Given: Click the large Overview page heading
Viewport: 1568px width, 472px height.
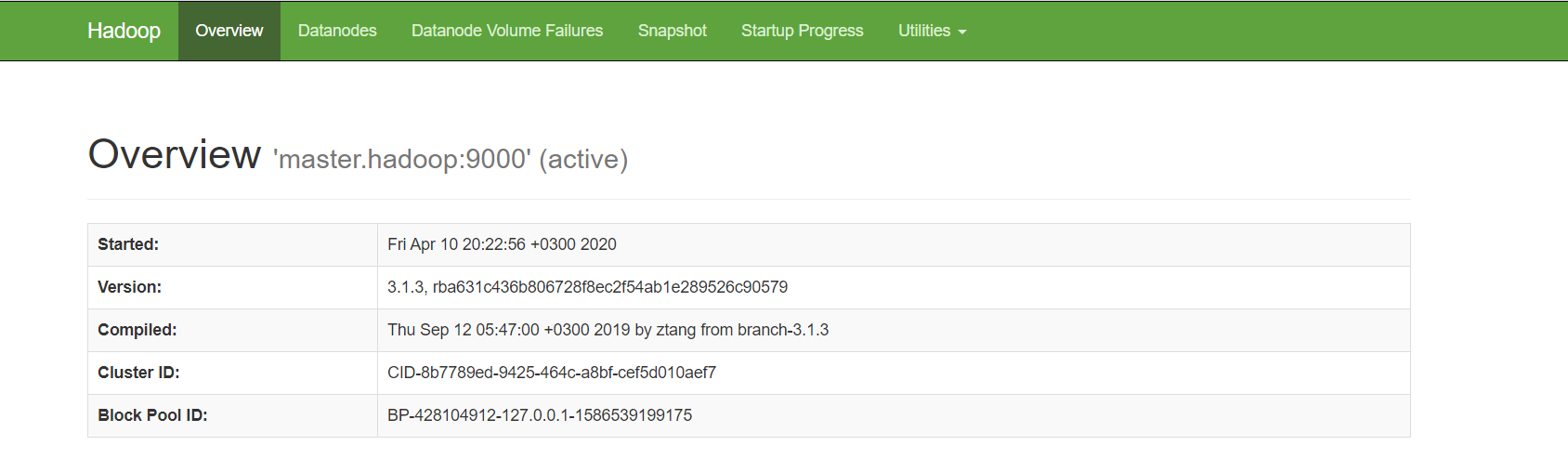Looking at the screenshot, I should click(175, 154).
